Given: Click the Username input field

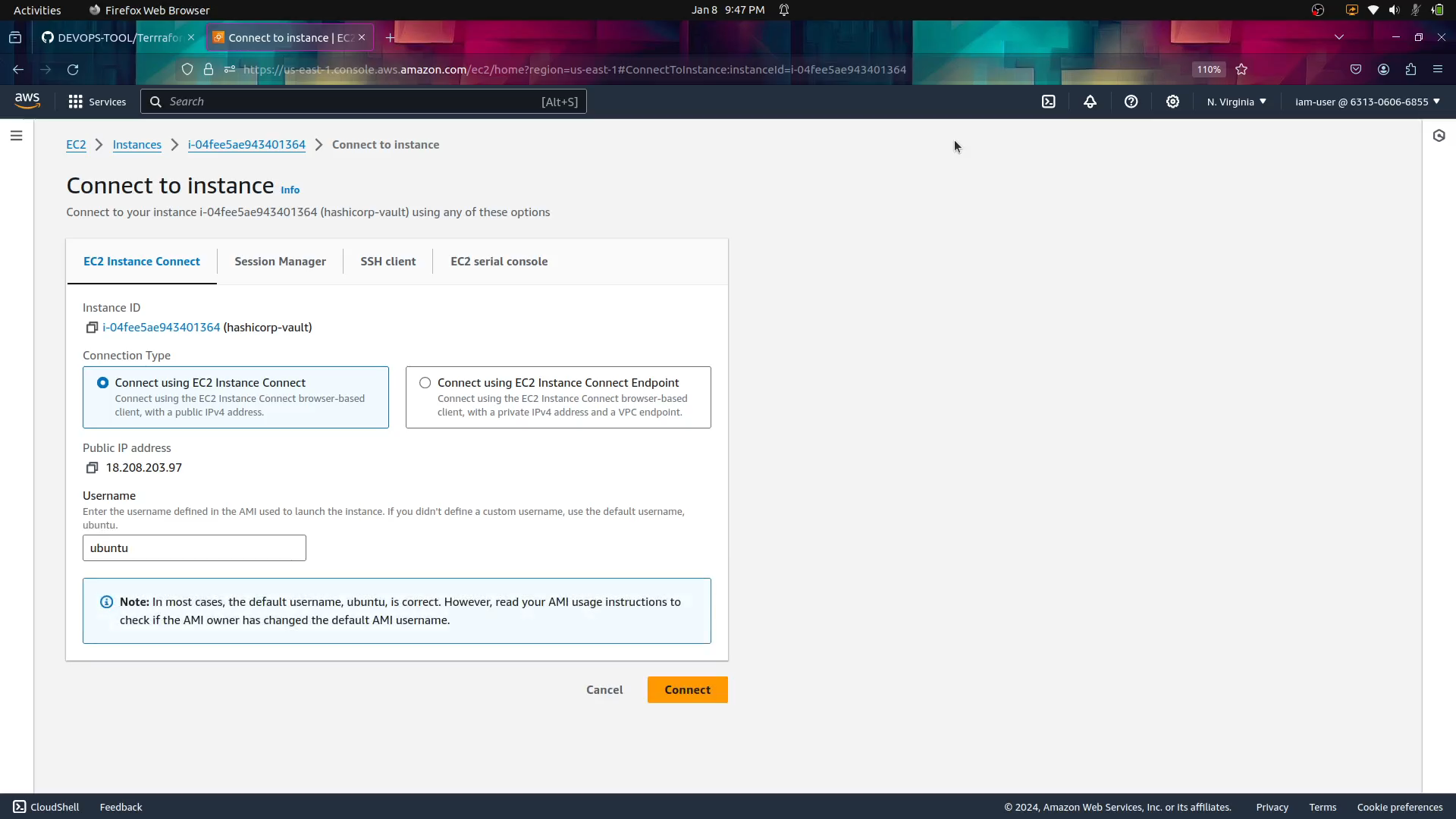Looking at the screenshot, I should 194,548.
